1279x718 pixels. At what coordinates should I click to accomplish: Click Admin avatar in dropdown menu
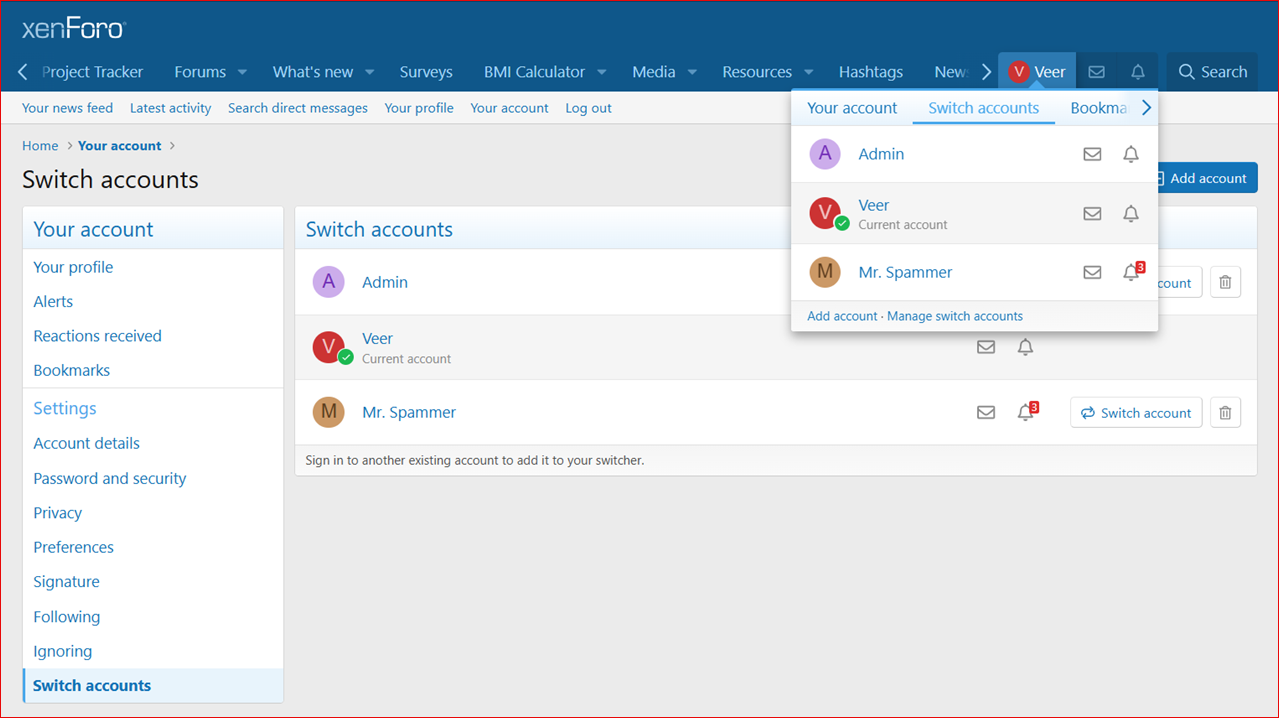pos(824,154)
